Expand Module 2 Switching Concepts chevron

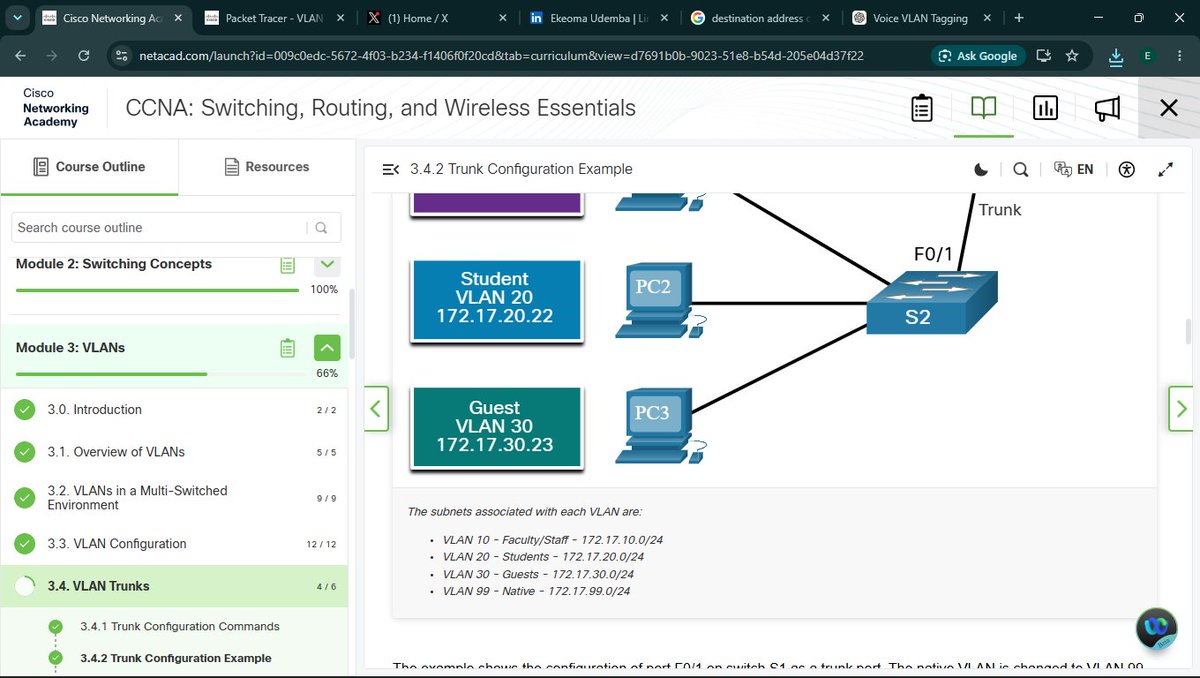(x=327, y=264)
